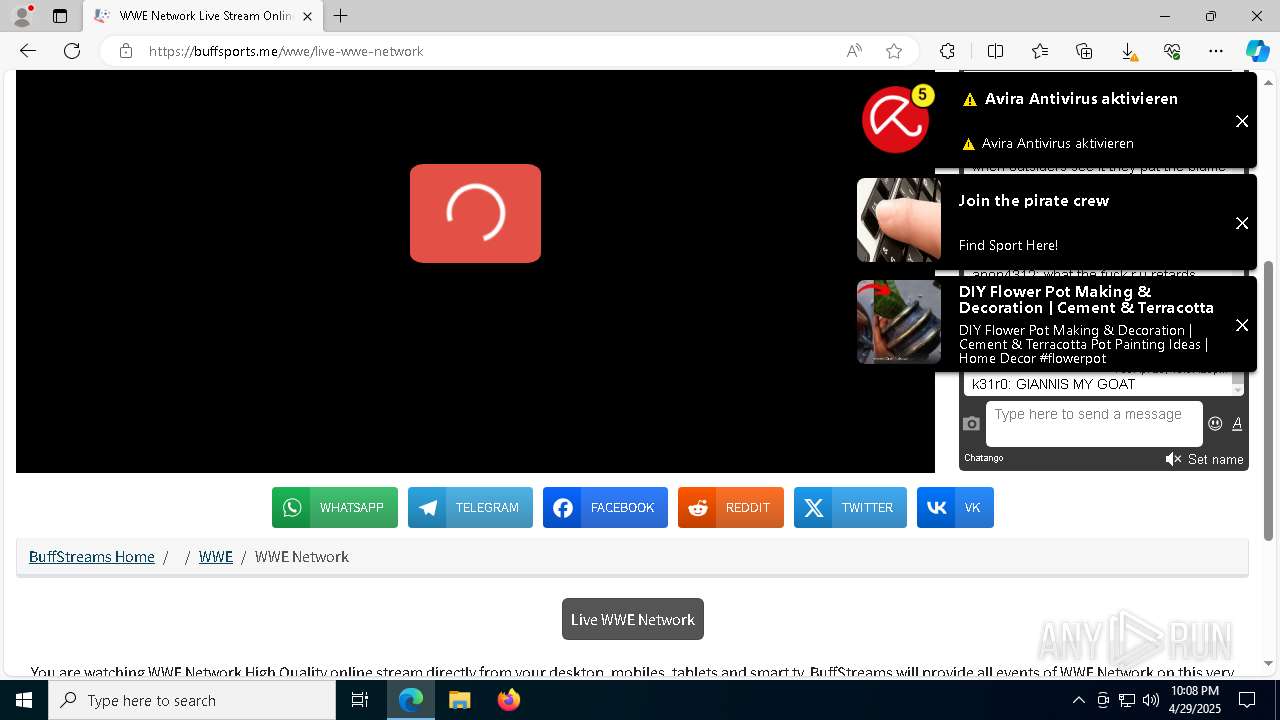
Task: Click the flower pot video thumbnail
Action: (898, 322)
